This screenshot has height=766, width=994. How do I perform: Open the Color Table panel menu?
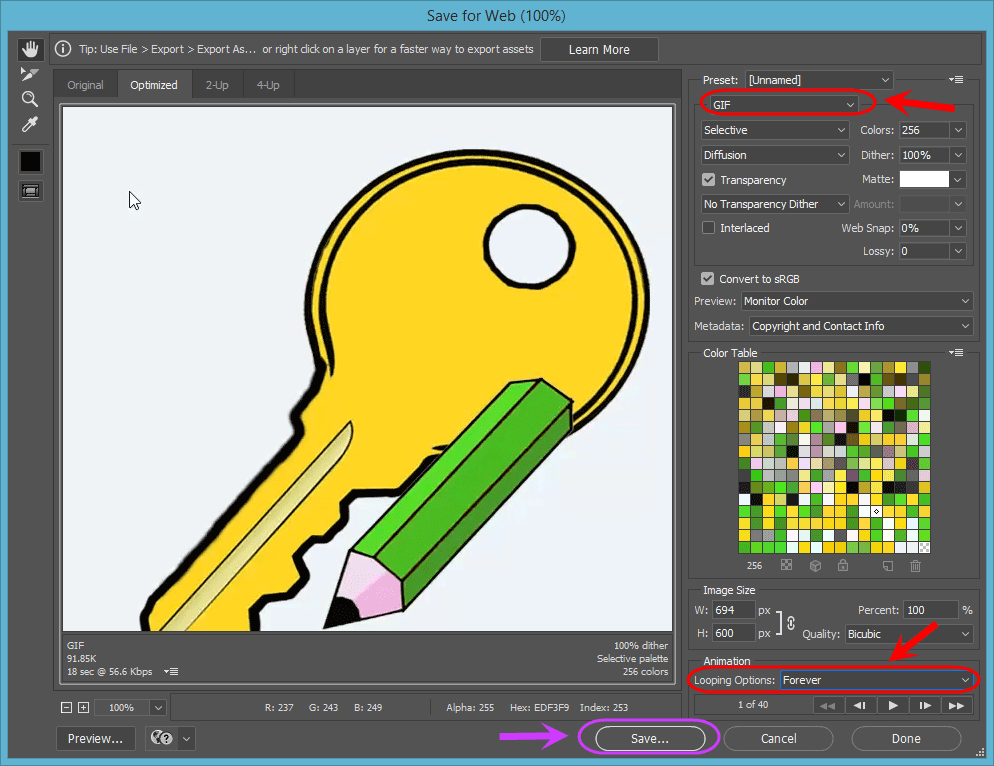956,353
